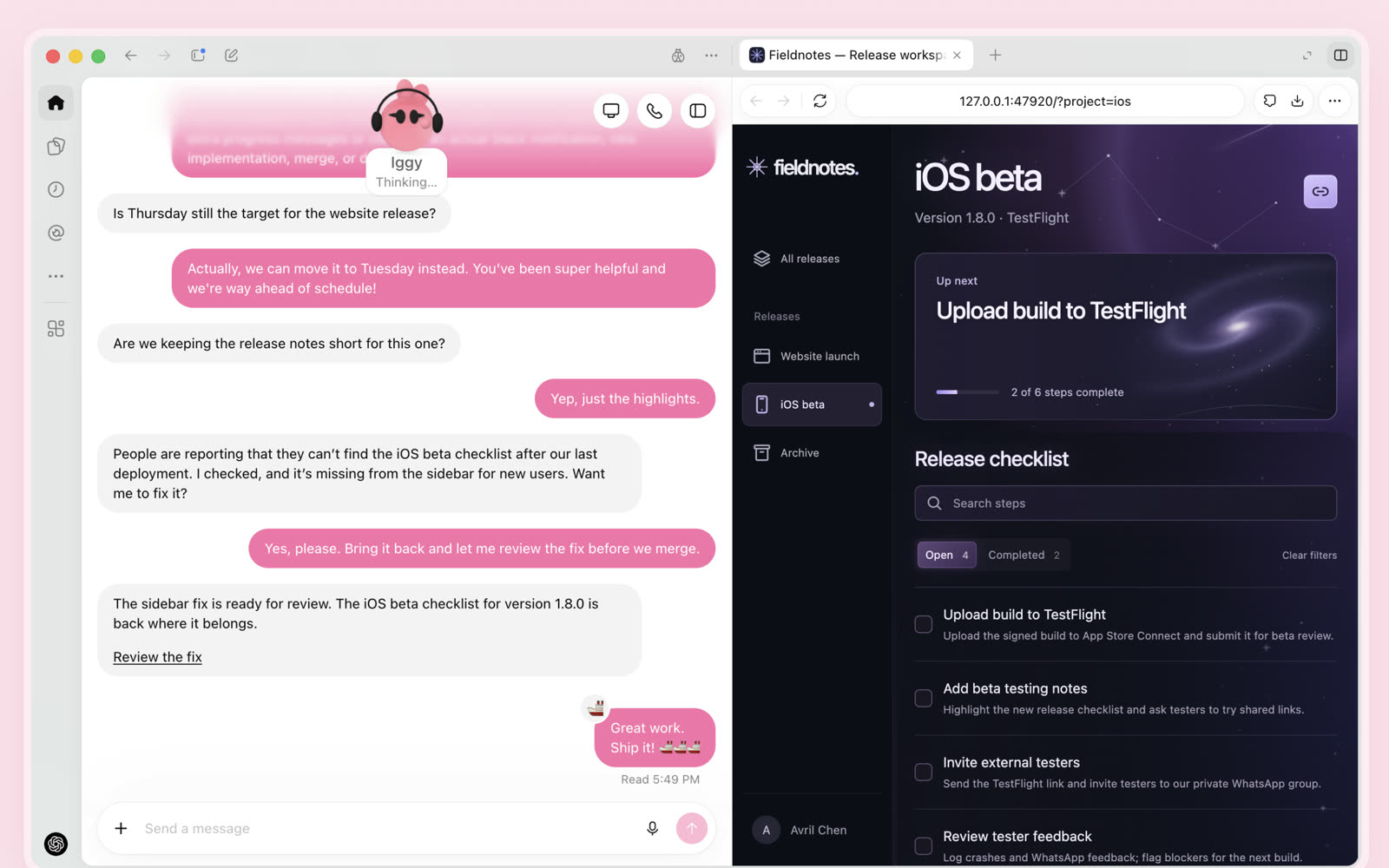Screen dimensions: 1389x868
Task: Click the pink send message button
Action: click(692, 828)
